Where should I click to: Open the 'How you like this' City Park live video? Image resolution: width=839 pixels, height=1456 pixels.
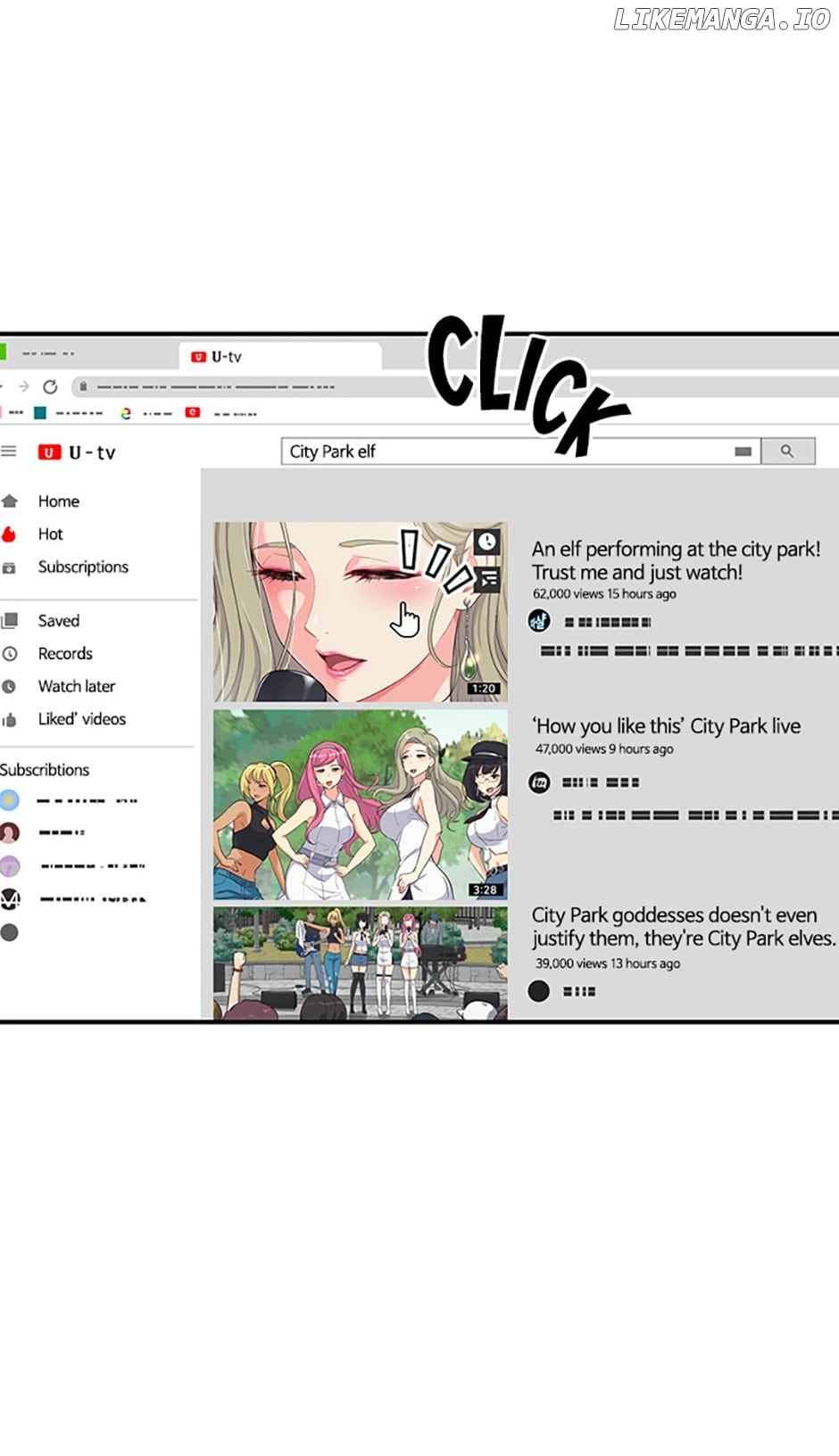(666, 726)
